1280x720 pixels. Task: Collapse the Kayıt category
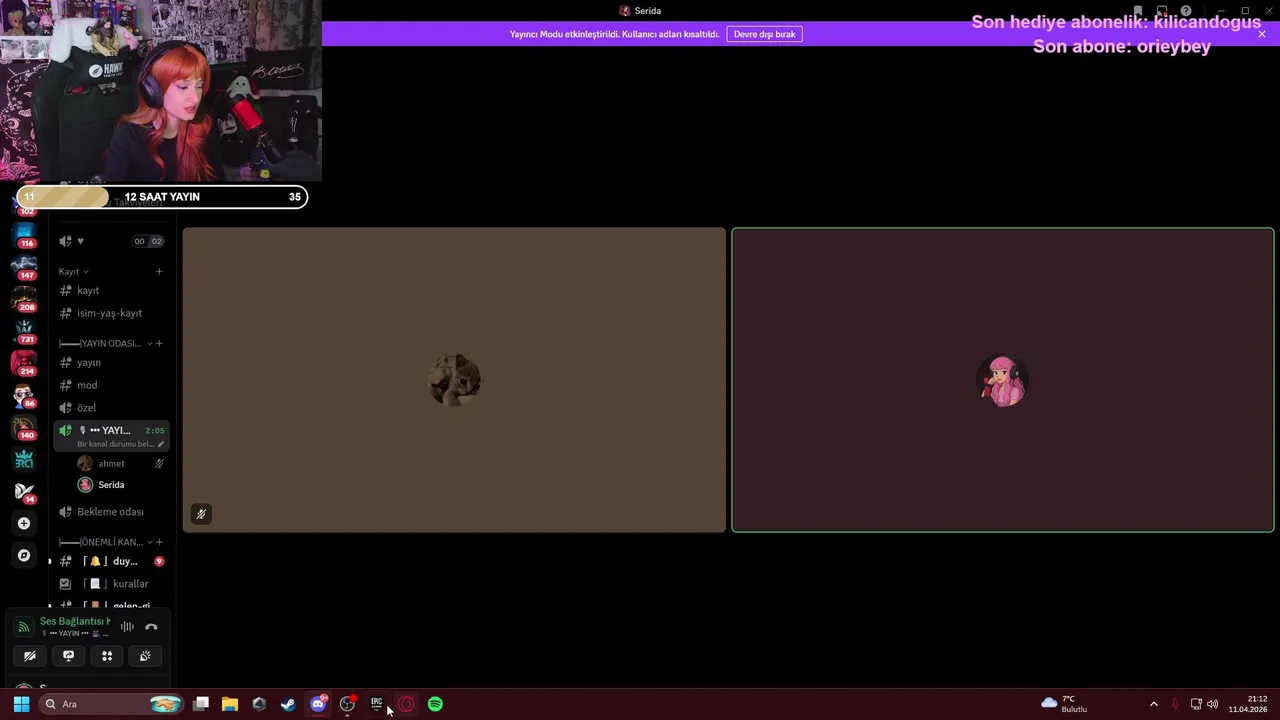tap(73, 272)
